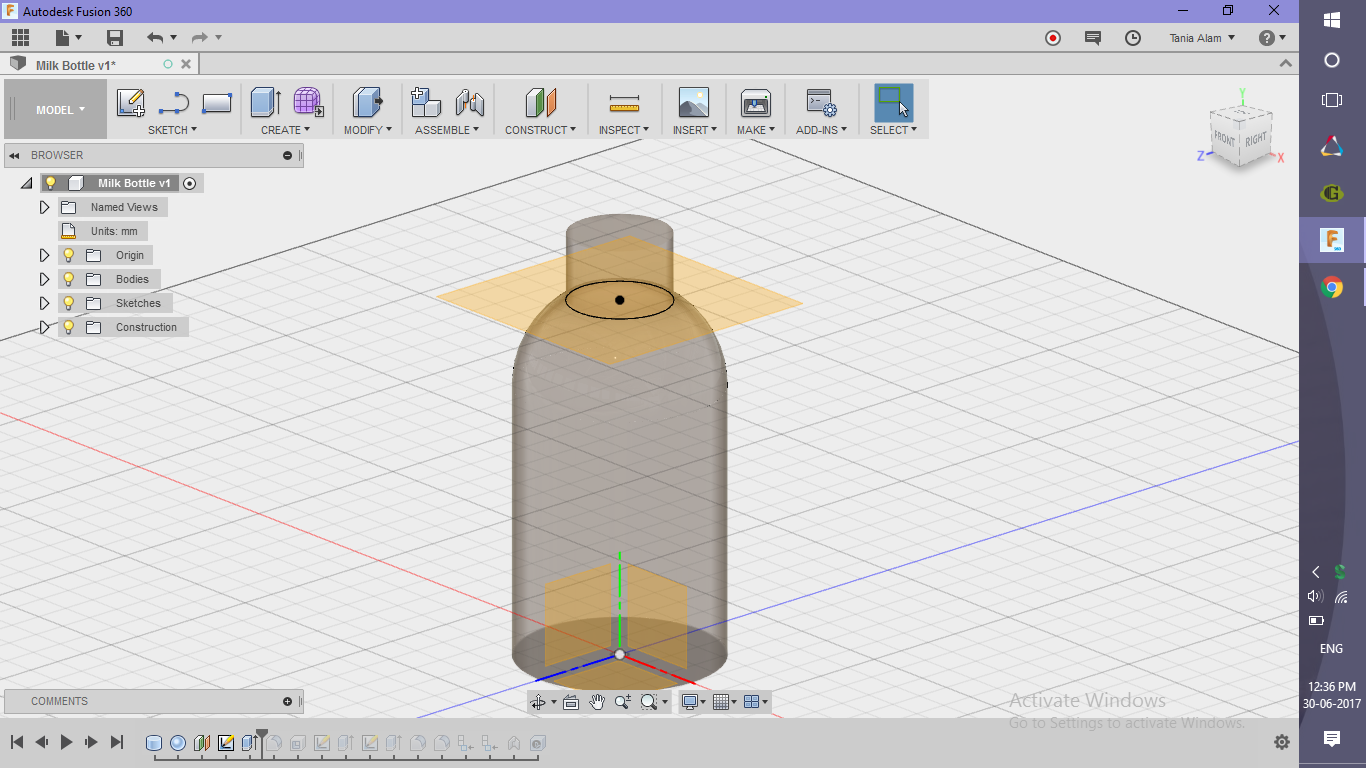Open the Display Settings monitor dropdown
The image size is (1366, 768).
click(693, 702)
